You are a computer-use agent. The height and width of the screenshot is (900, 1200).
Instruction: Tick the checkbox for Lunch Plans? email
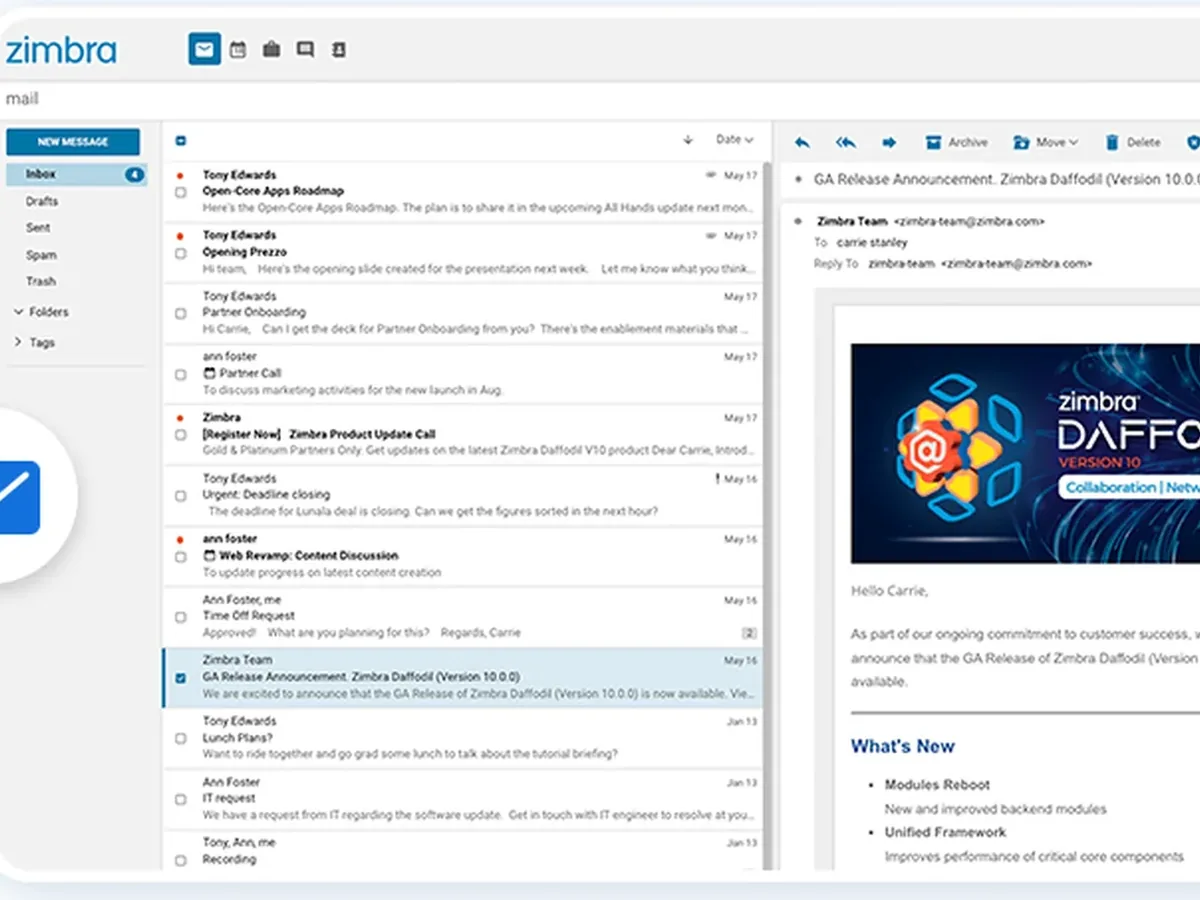click(181, 738)
